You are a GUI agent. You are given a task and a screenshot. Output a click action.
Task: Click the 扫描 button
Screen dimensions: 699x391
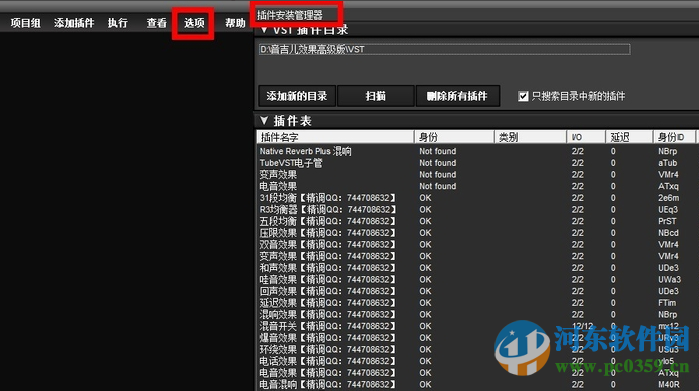pos(375,96)
